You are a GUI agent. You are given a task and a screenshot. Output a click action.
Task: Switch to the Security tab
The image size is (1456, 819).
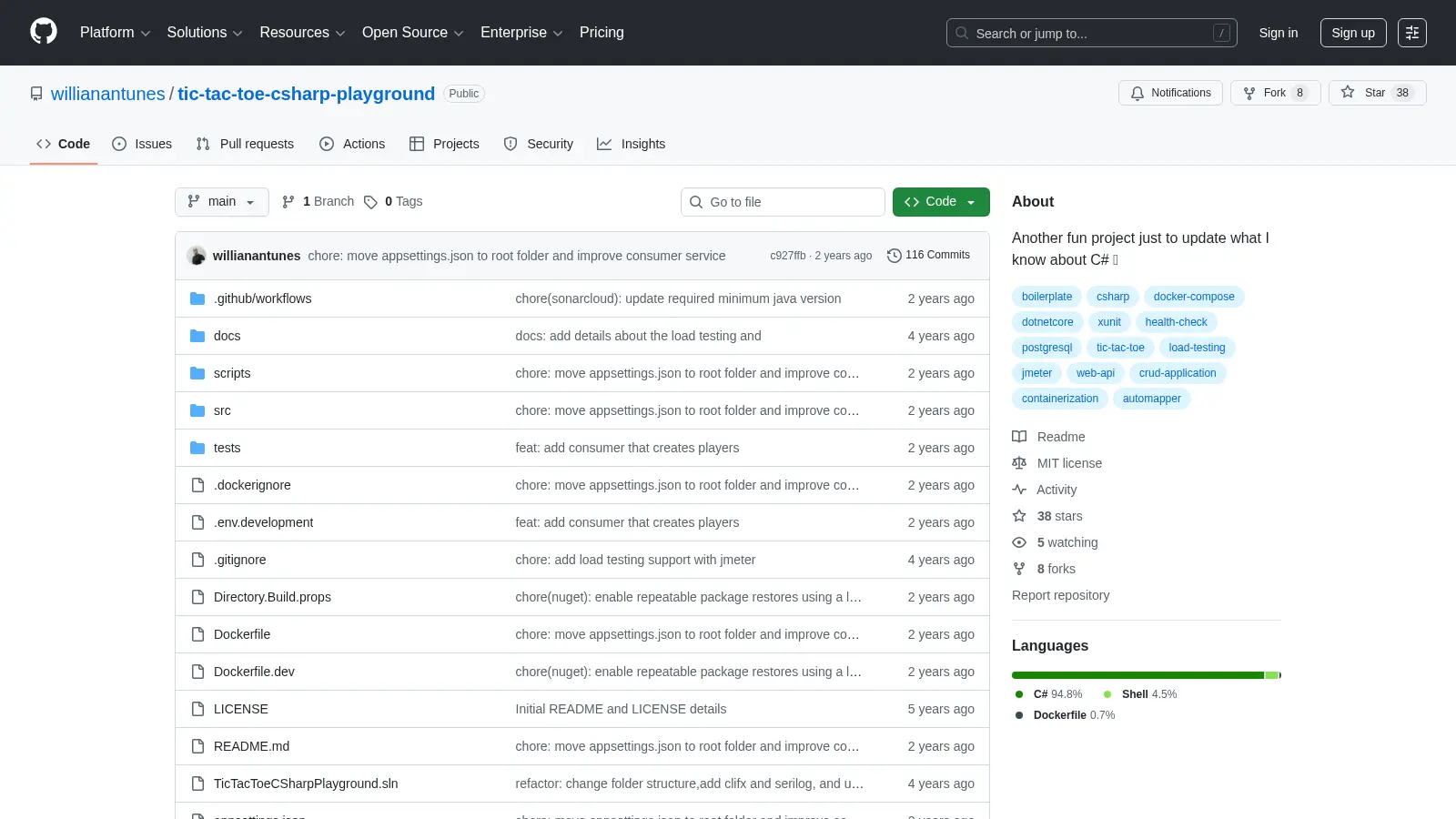click(x=539, y=144)
